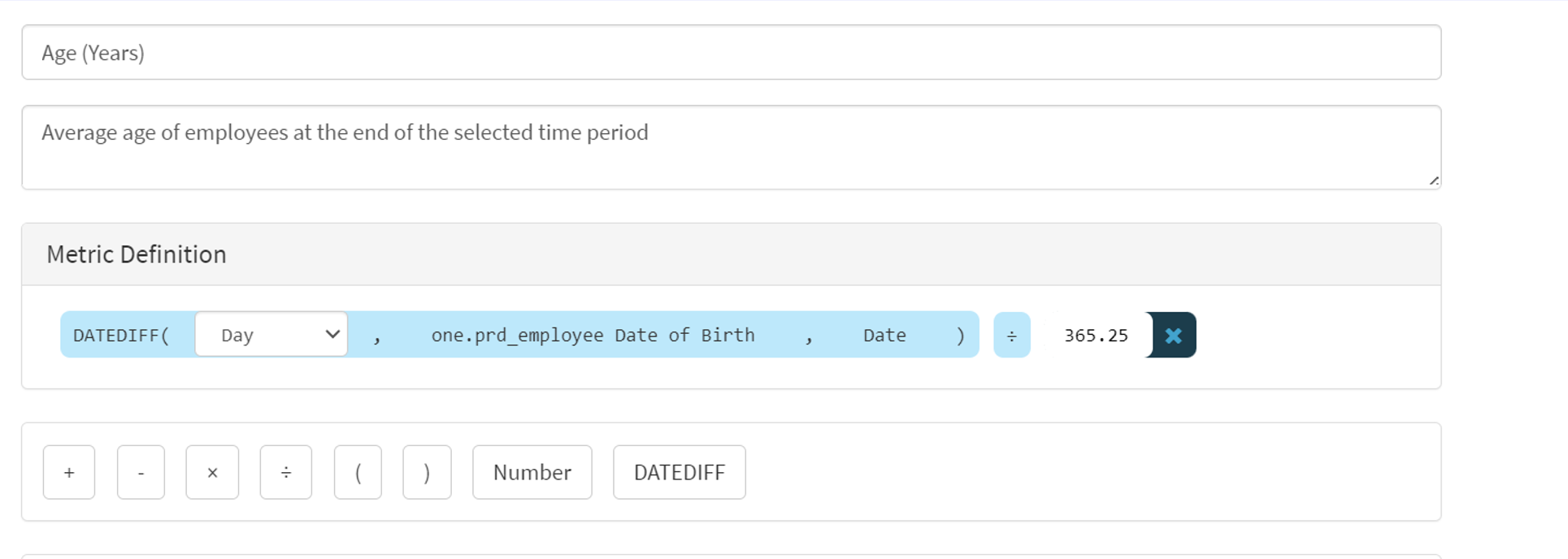Add a multiplication operator button
The image size is (1568, 559).
pyautogui.click(x=212, y=472)
